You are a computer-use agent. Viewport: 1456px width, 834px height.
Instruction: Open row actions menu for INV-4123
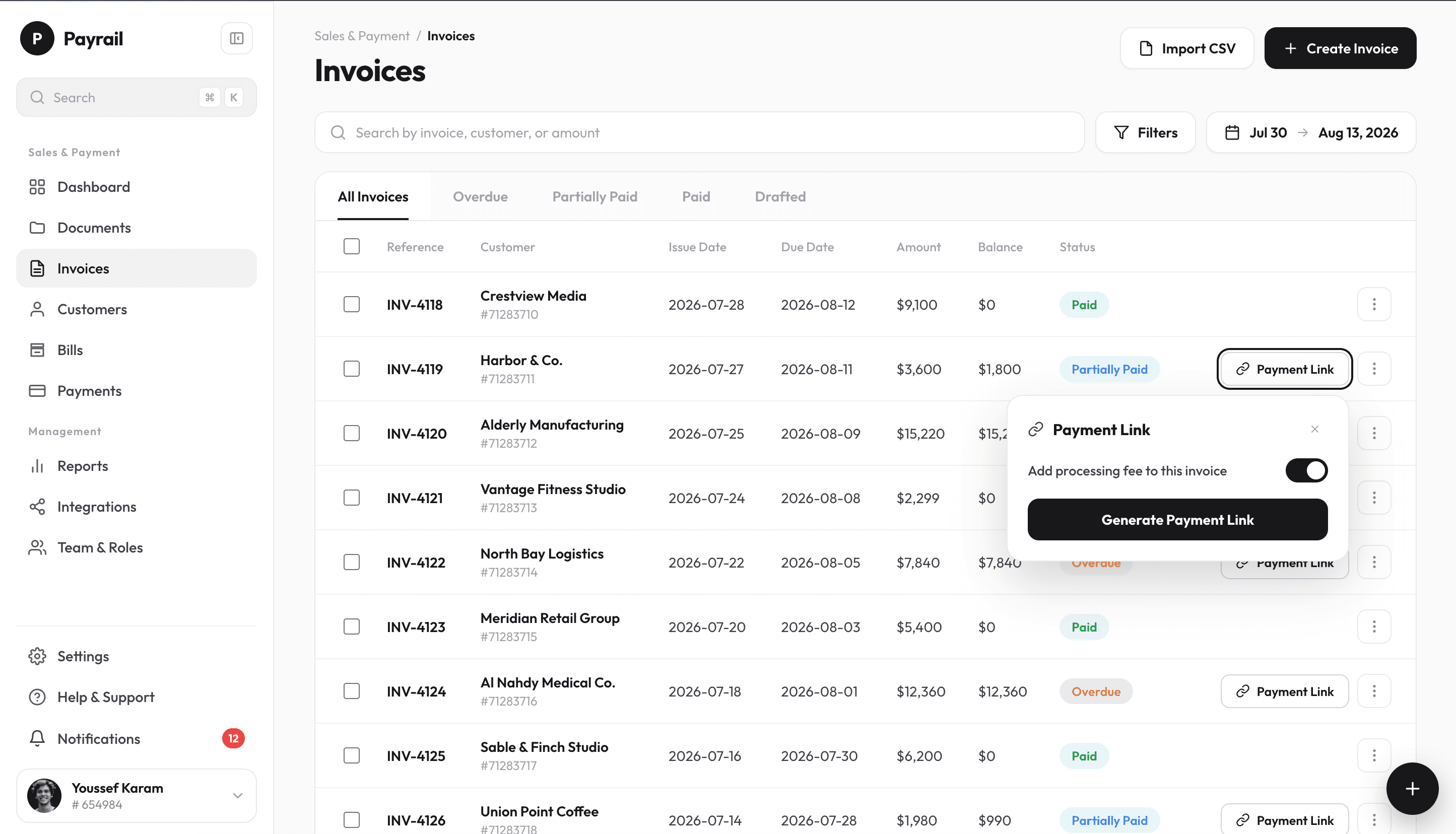[x=1373, y=627]
